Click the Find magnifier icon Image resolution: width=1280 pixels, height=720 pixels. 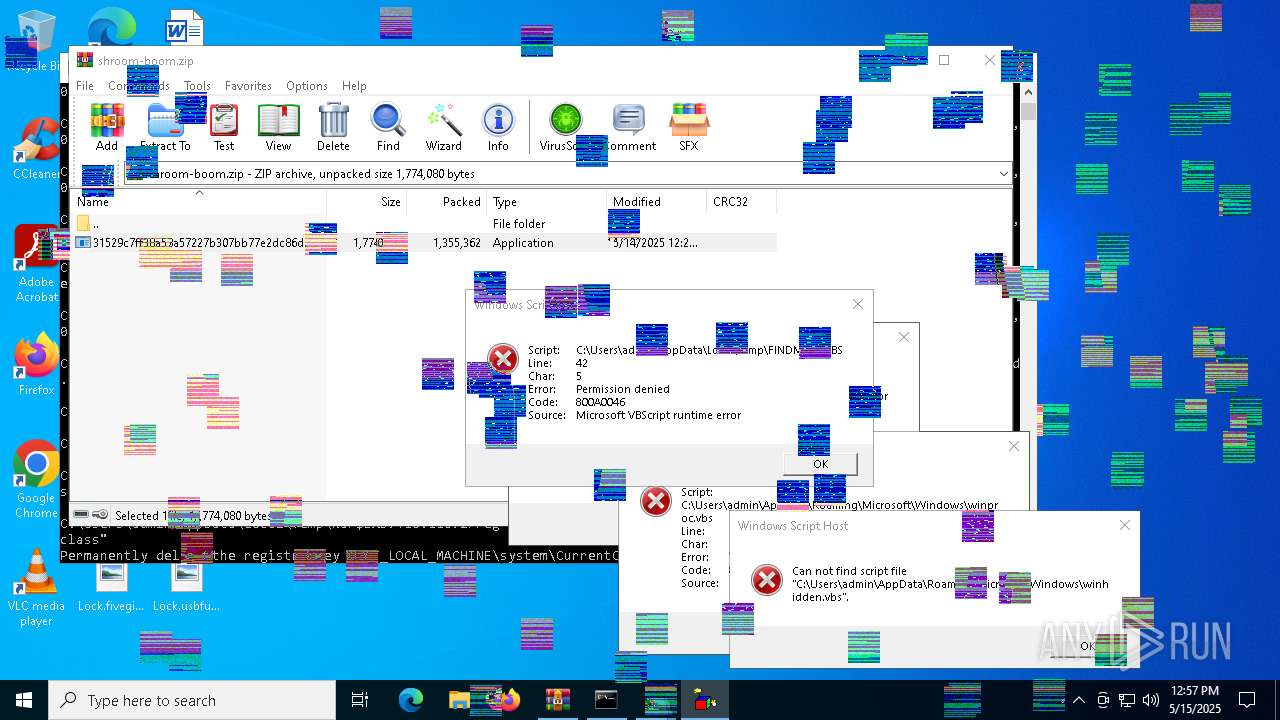(388, 127)
